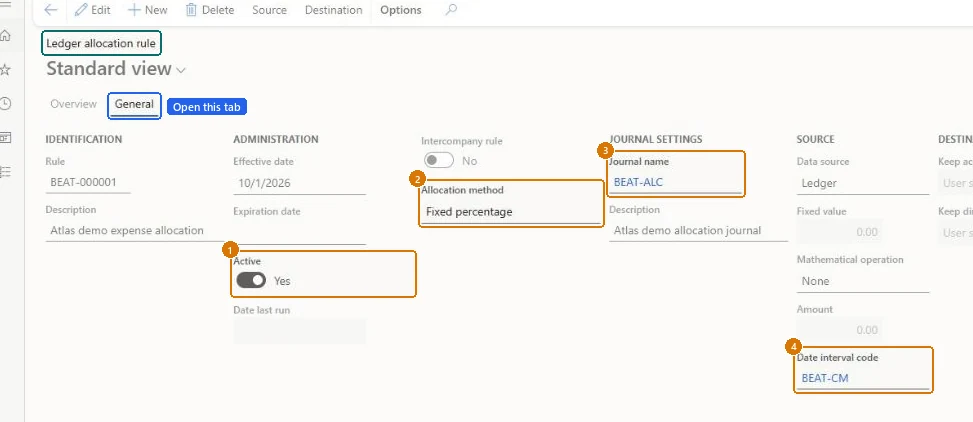Click the Fixed value field

coord(839,232)
